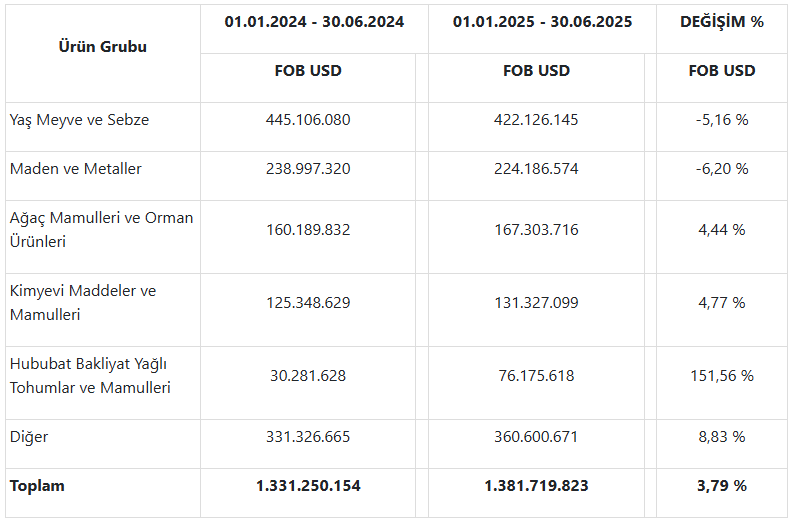The width and height of the screenshot is (793, 527).
Task: Click the 167.303.716 value cell
Action: [536, 230]
